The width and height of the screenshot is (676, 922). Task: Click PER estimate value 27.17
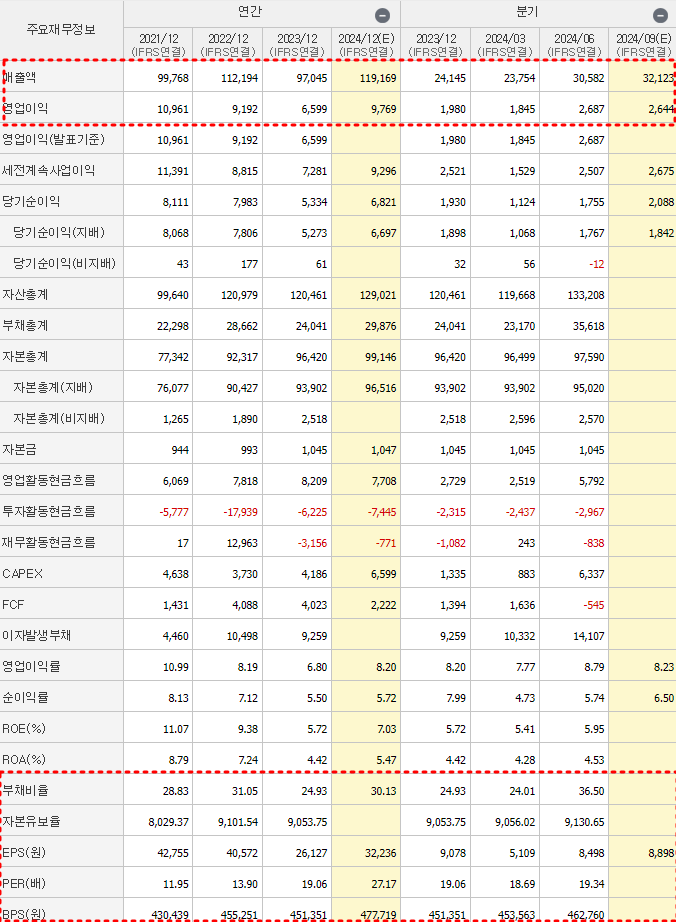(x=383, y=884)
